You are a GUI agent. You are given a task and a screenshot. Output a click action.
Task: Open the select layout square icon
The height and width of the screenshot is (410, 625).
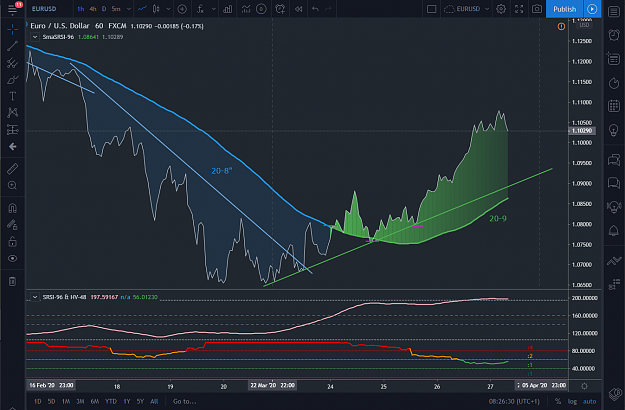coord(431,9)
